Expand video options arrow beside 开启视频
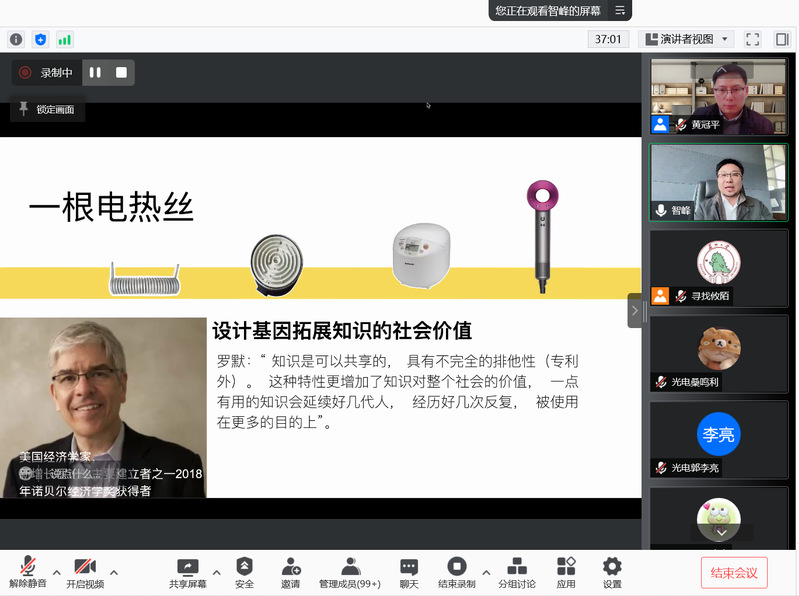 (x=113, y=572)
